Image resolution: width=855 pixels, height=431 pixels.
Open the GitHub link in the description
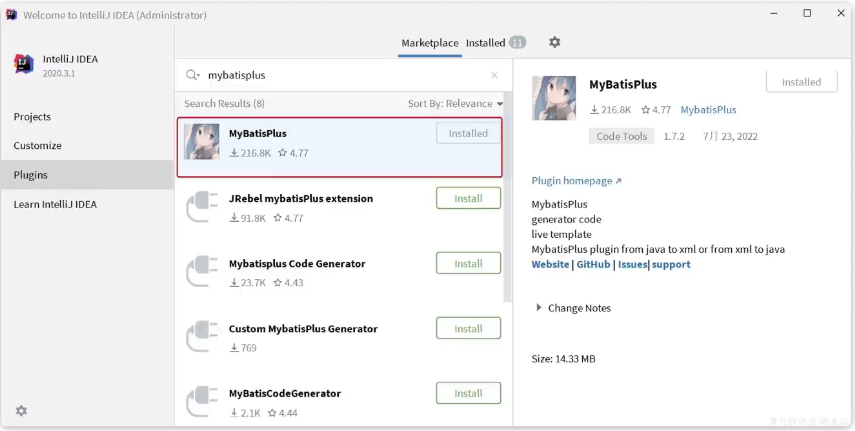coord(593,265)
